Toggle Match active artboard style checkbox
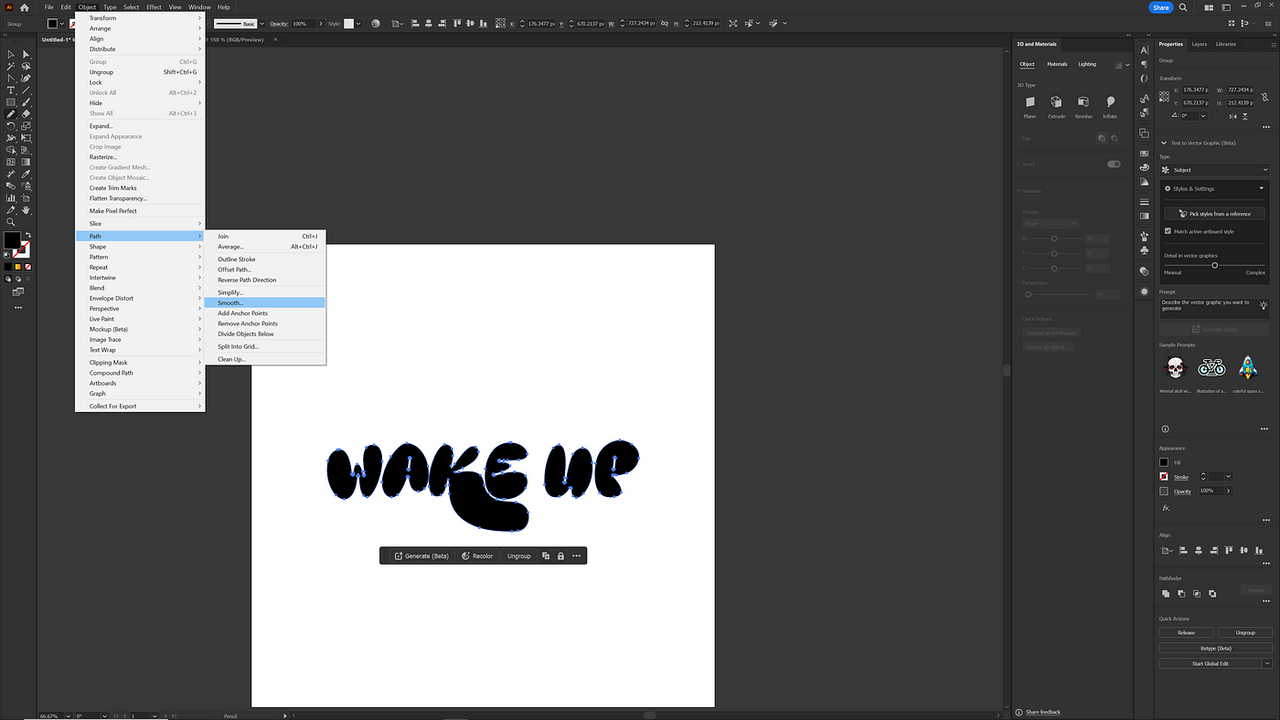 1167,231
